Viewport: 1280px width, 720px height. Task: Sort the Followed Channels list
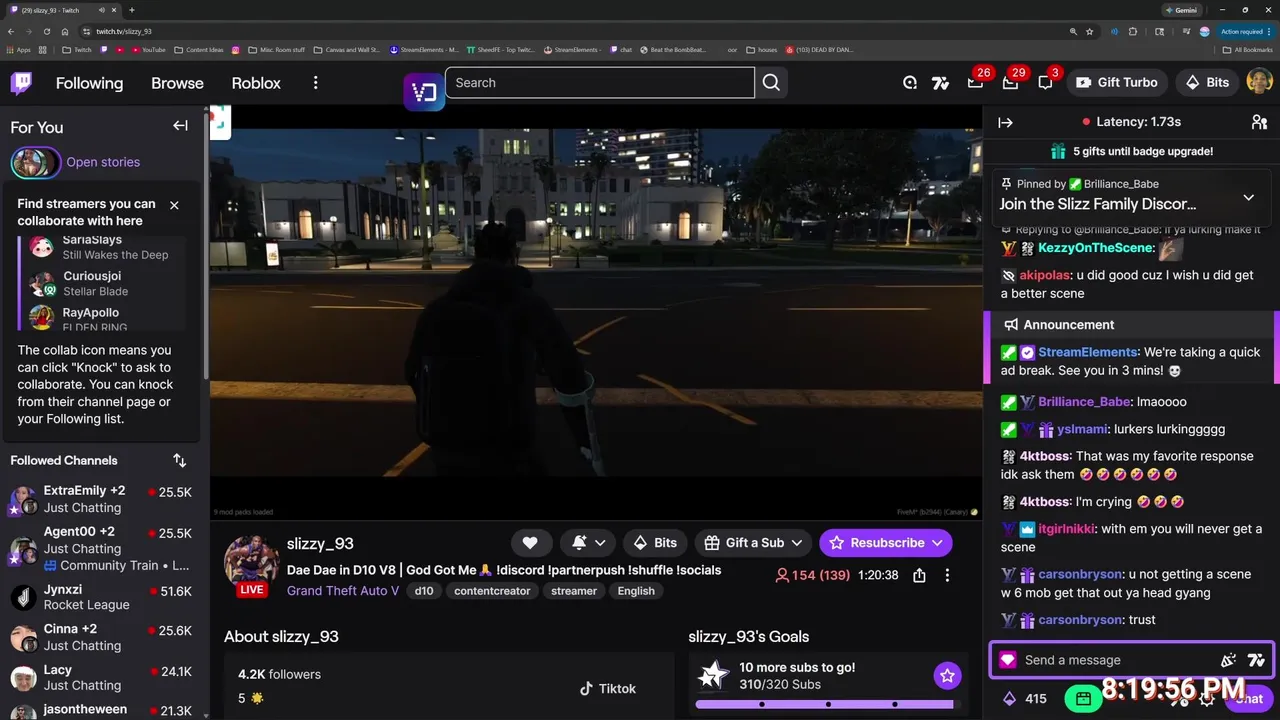pos(179,460)
